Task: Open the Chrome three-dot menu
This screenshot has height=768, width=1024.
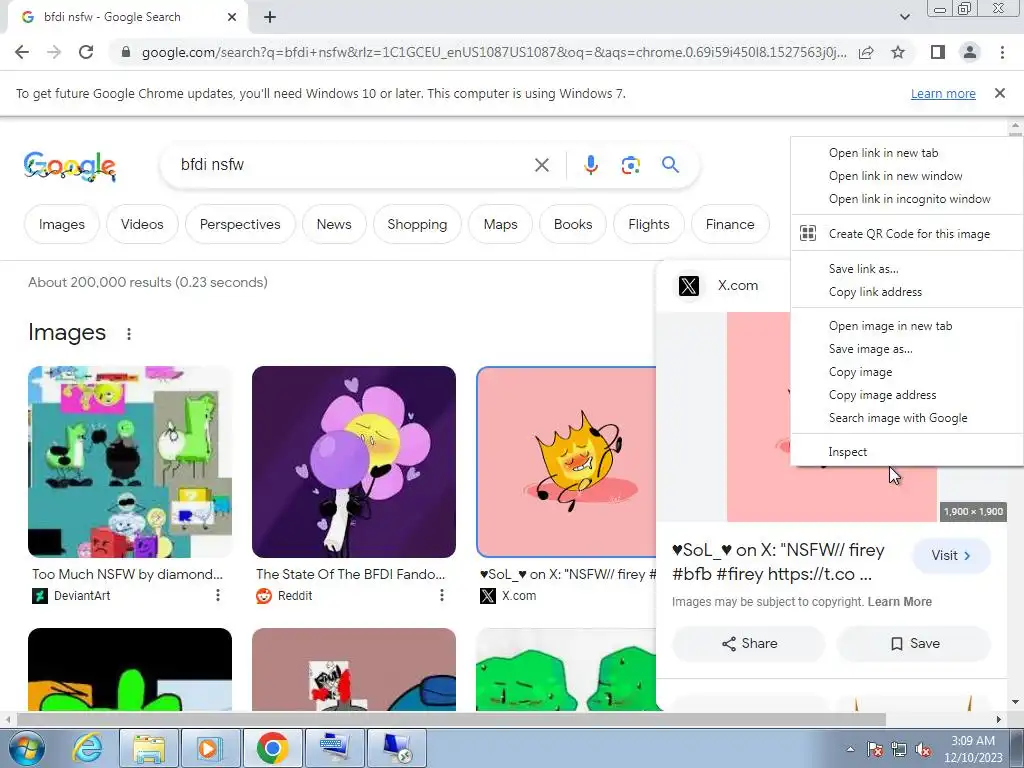Action: pos(1002,52)
